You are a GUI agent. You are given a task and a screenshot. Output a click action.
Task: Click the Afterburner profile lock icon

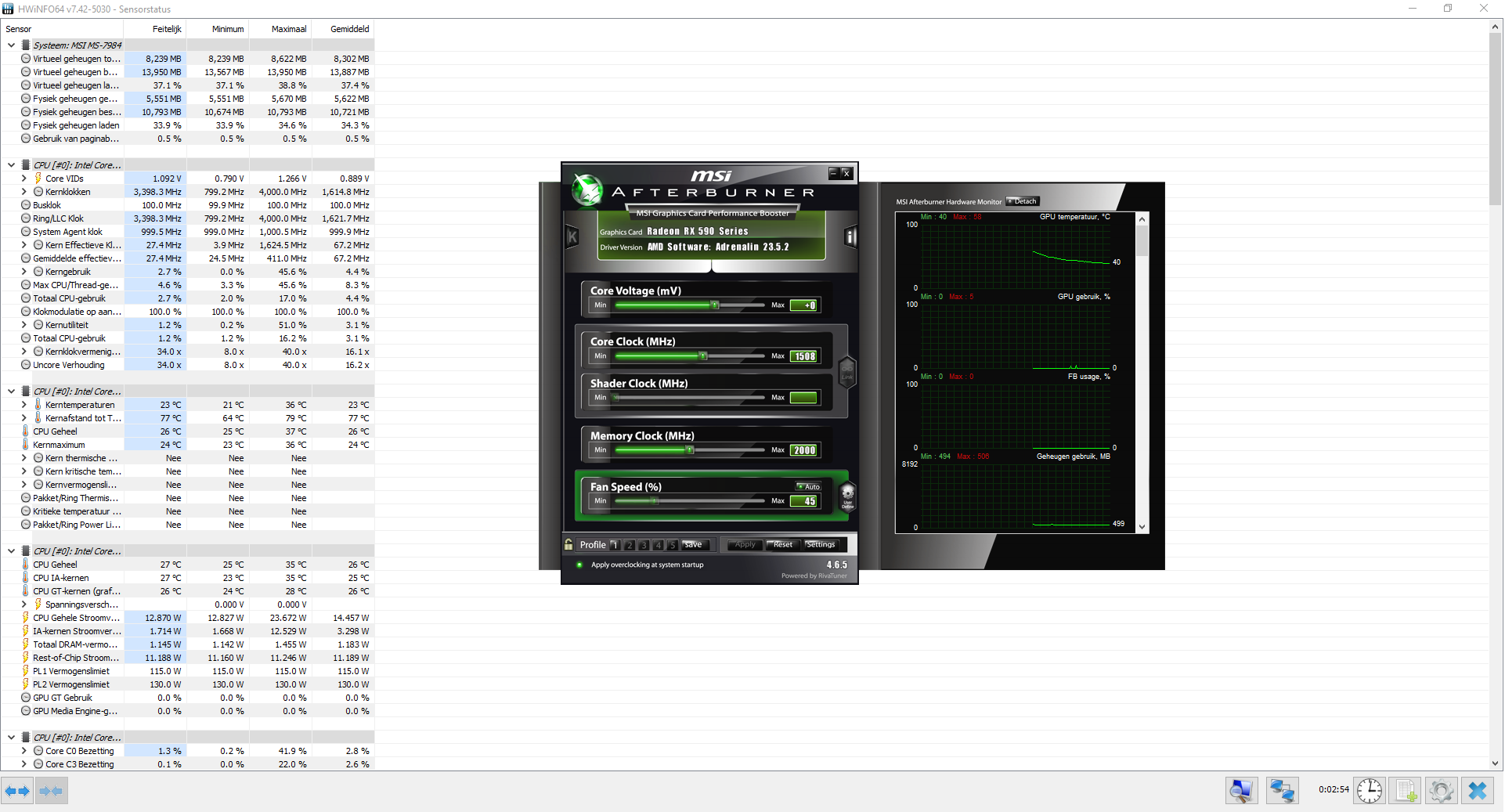pyautogui.click(x=568, y=544)
